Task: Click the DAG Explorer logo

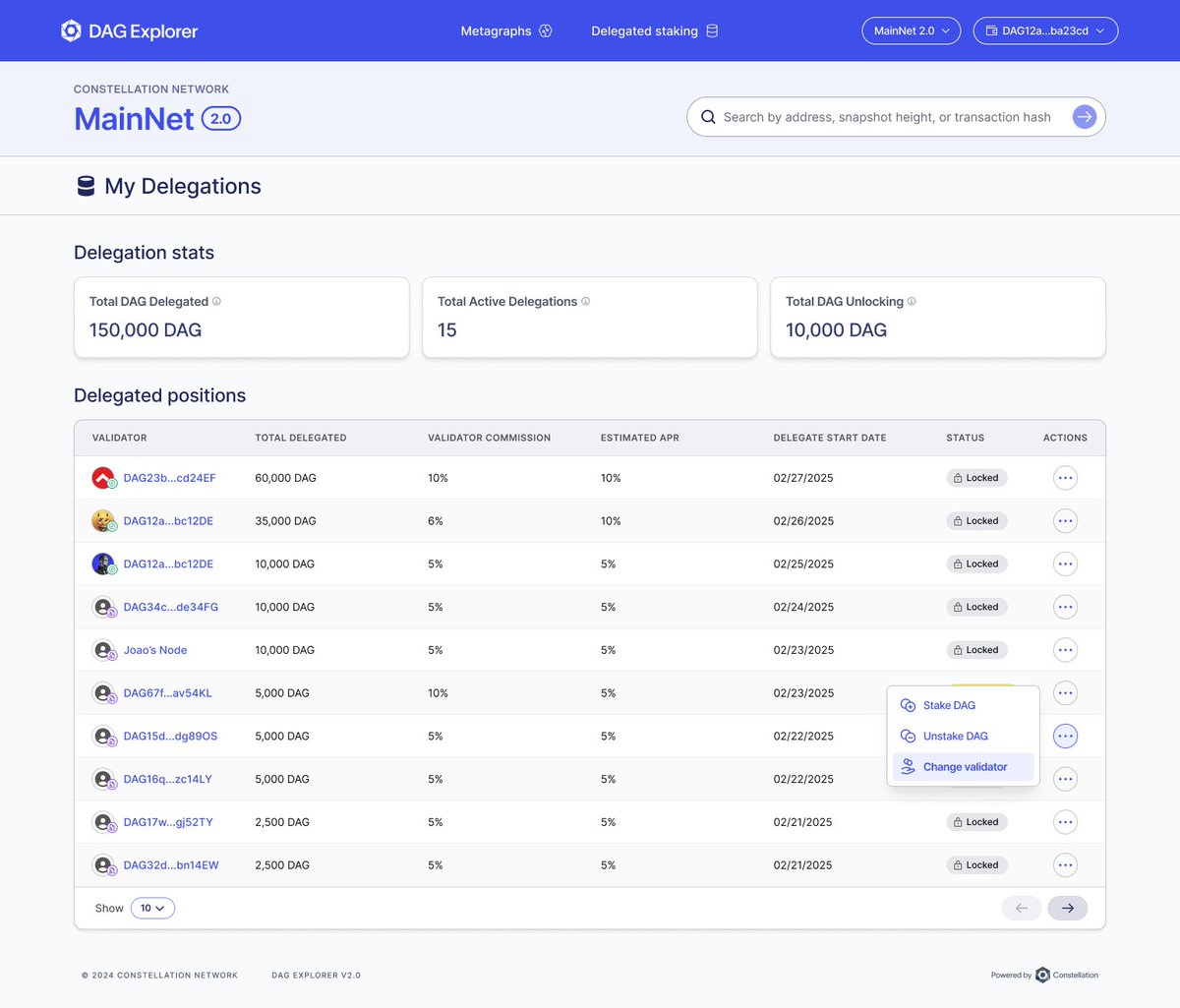Action: pos(129,30)
